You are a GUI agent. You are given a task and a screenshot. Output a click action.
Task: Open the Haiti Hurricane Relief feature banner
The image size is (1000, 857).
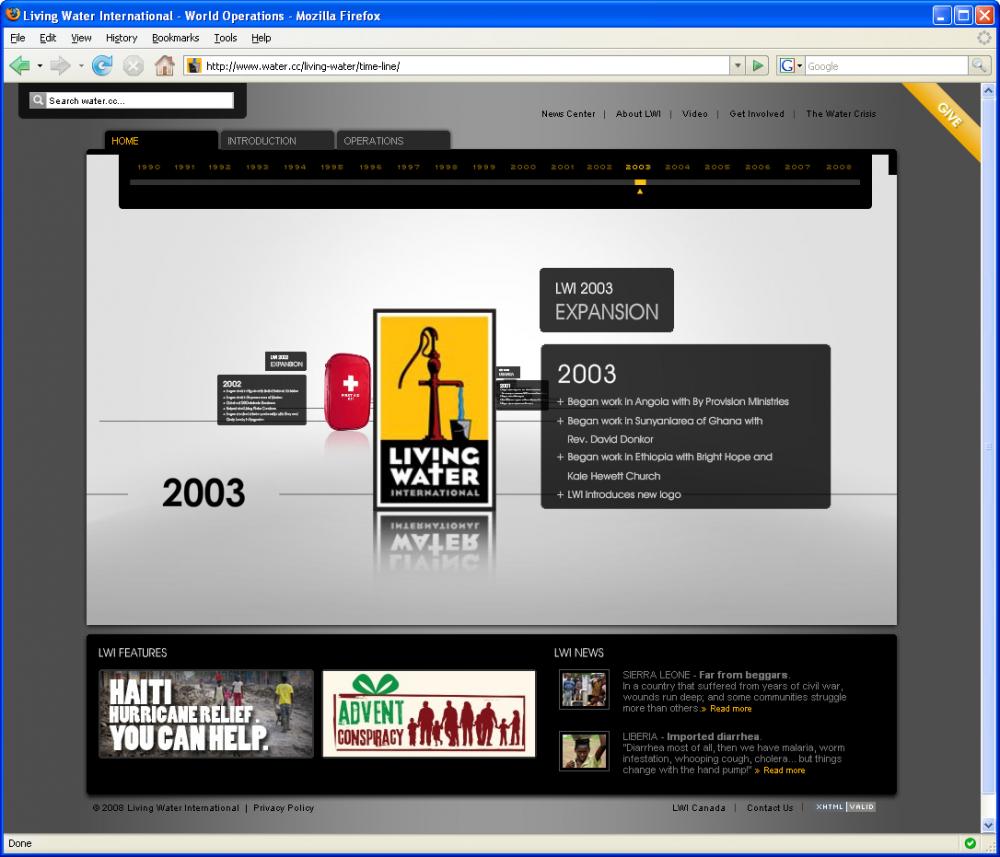click(x=206, y=714)
